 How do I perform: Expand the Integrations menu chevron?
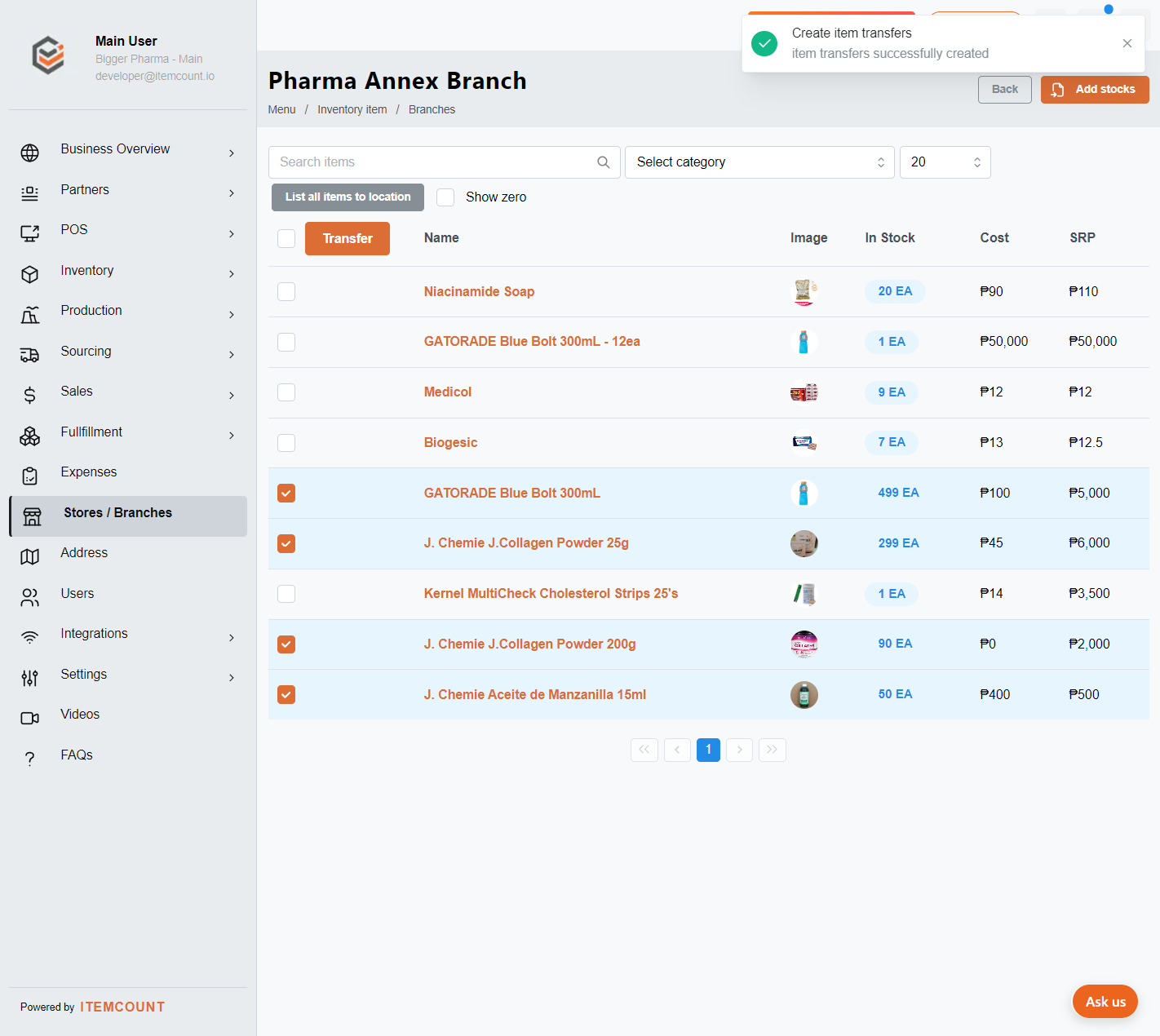pos(232,637)
